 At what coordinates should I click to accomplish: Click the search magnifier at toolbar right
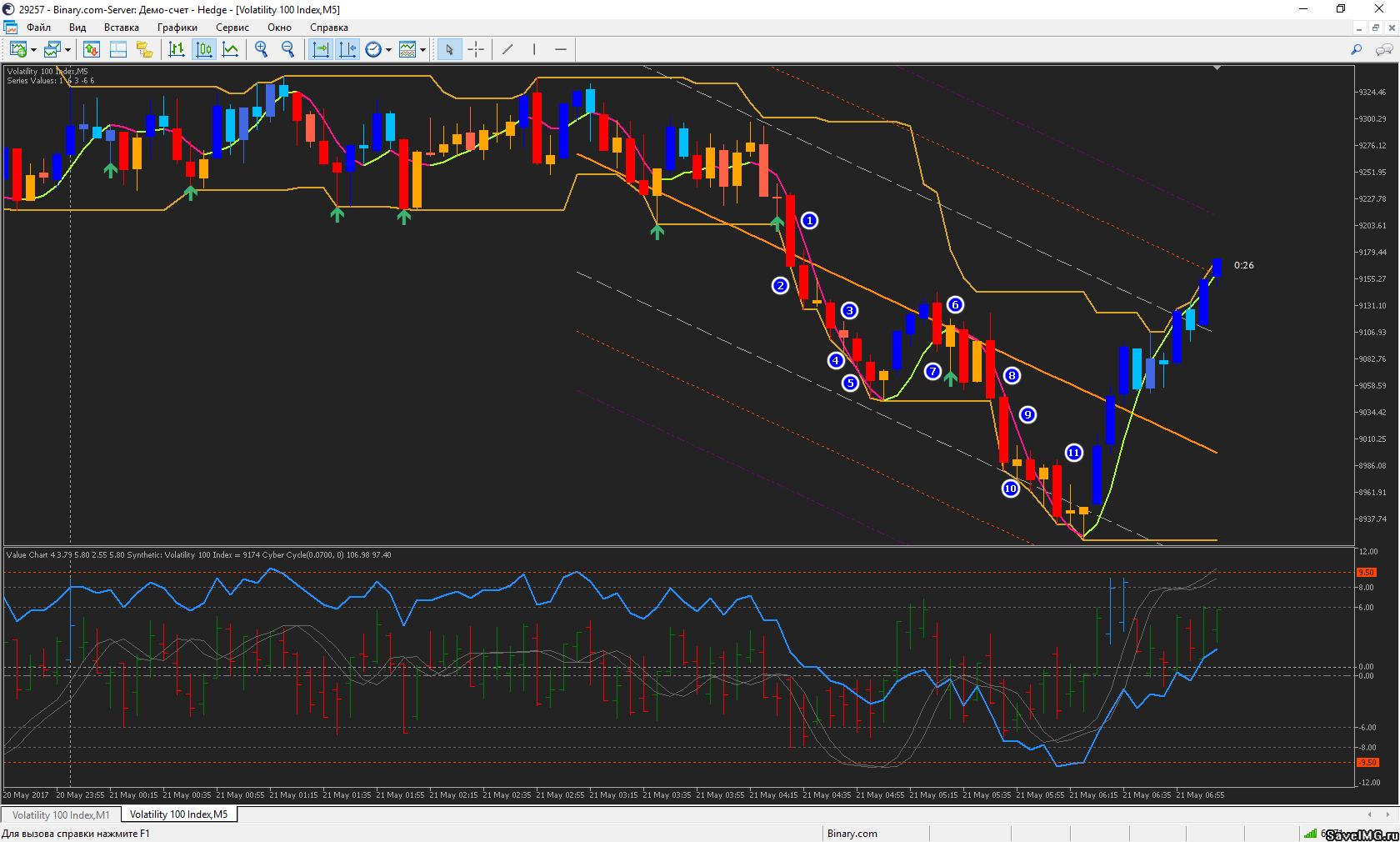1357,50
